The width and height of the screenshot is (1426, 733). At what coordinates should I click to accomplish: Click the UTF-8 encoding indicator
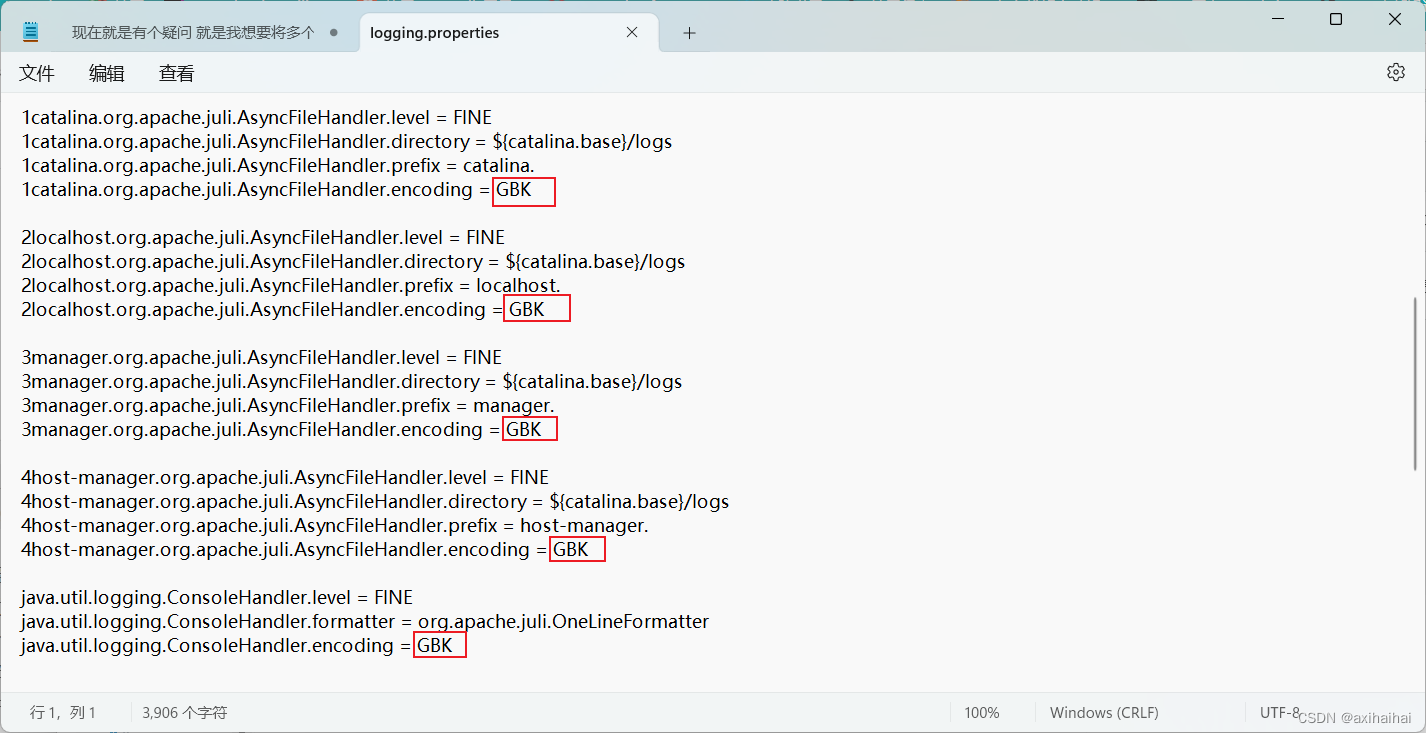coord(1280,713)
